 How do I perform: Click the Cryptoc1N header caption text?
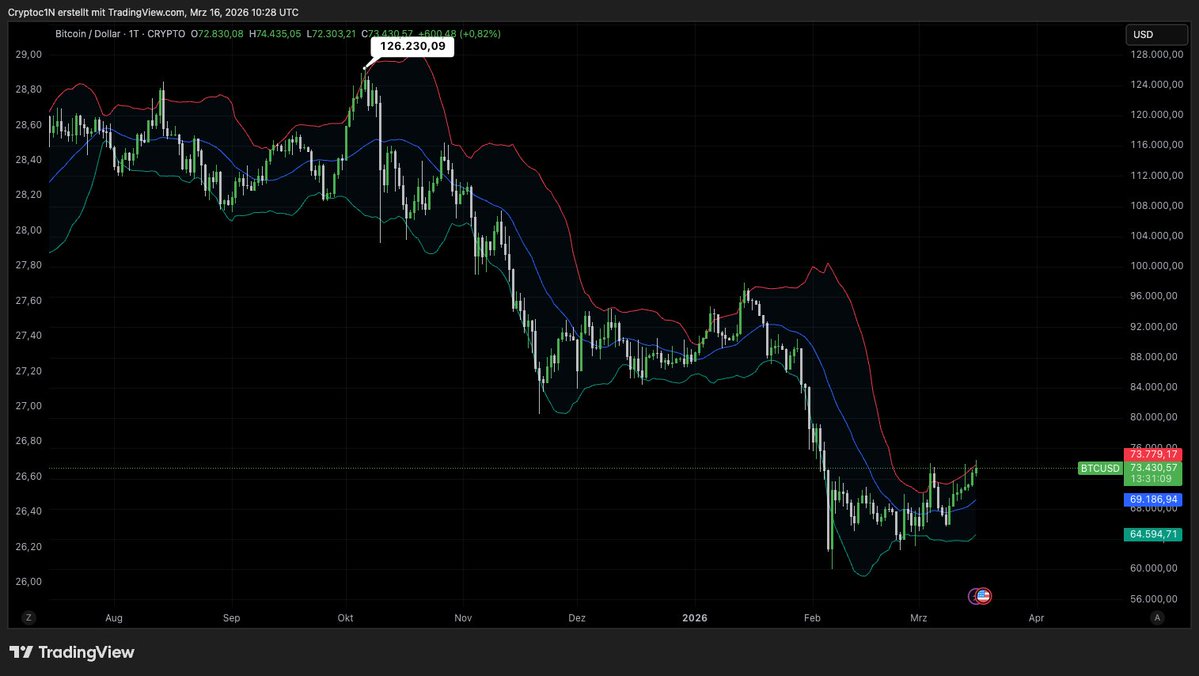click(153, 12)
